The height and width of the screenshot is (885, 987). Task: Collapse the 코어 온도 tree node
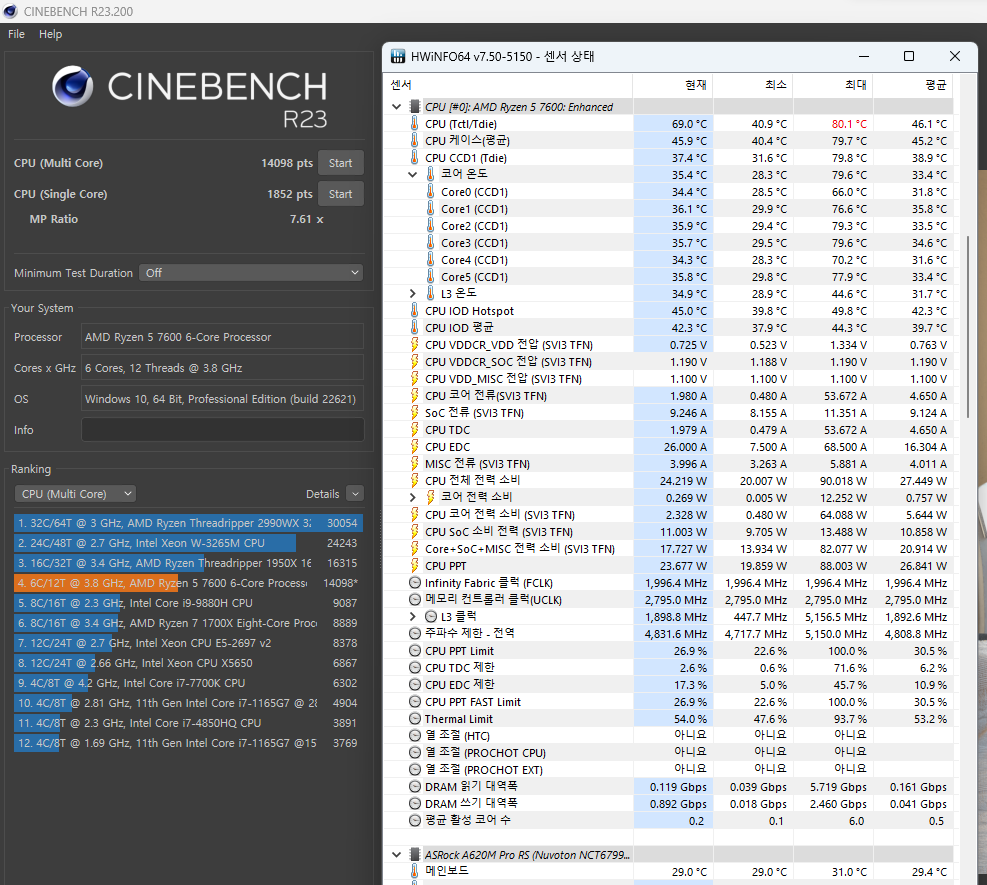point(412,174)
